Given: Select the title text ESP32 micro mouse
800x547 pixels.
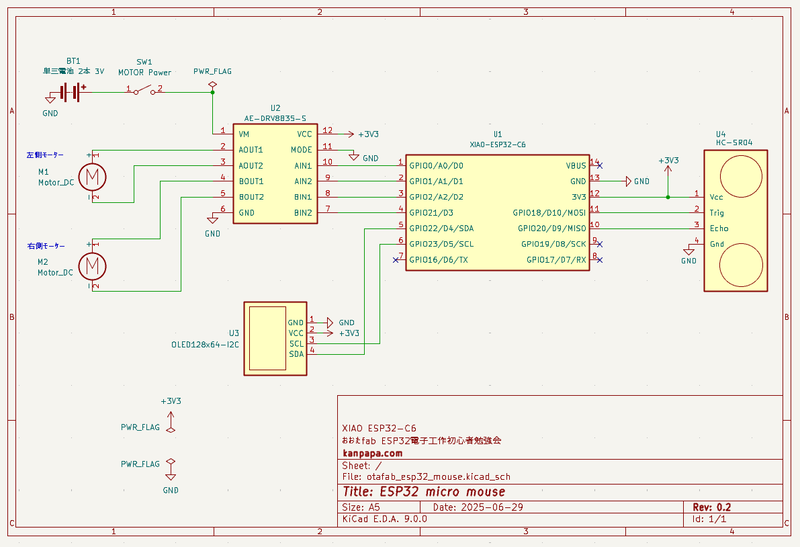Looking at the screenshot, I should click(424, 491).
